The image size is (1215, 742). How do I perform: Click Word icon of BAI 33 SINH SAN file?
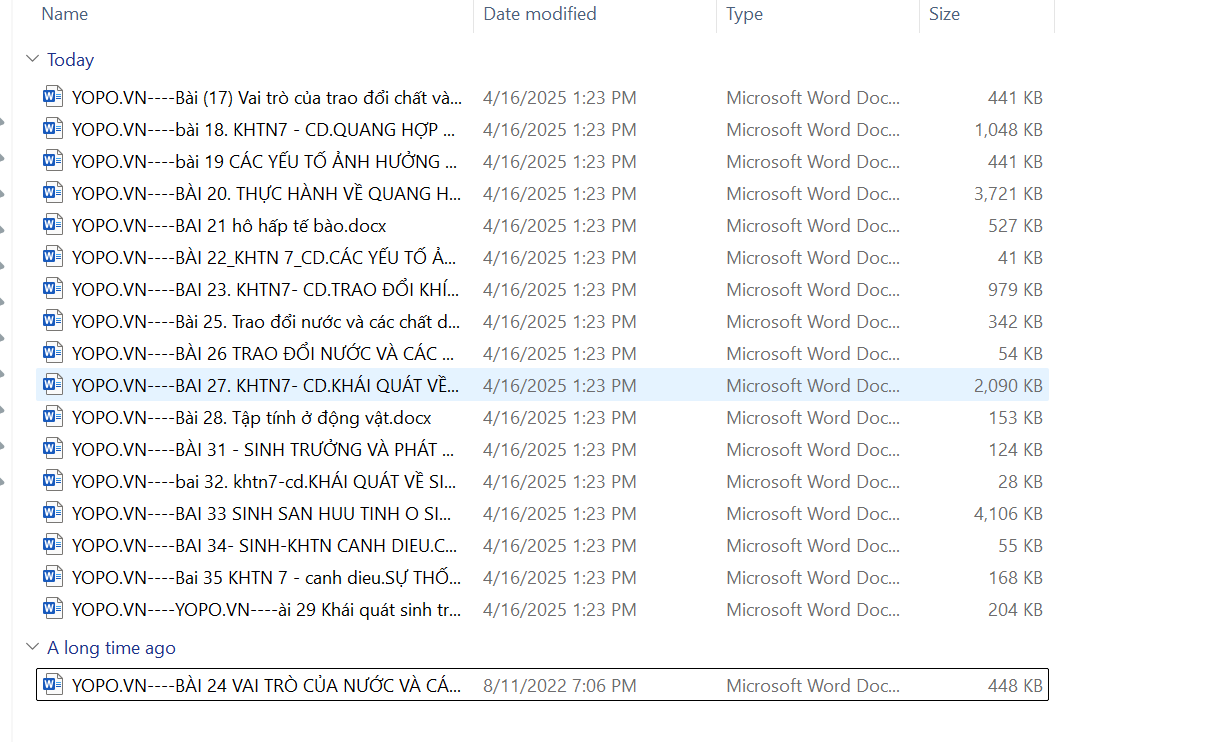(53, 513)
